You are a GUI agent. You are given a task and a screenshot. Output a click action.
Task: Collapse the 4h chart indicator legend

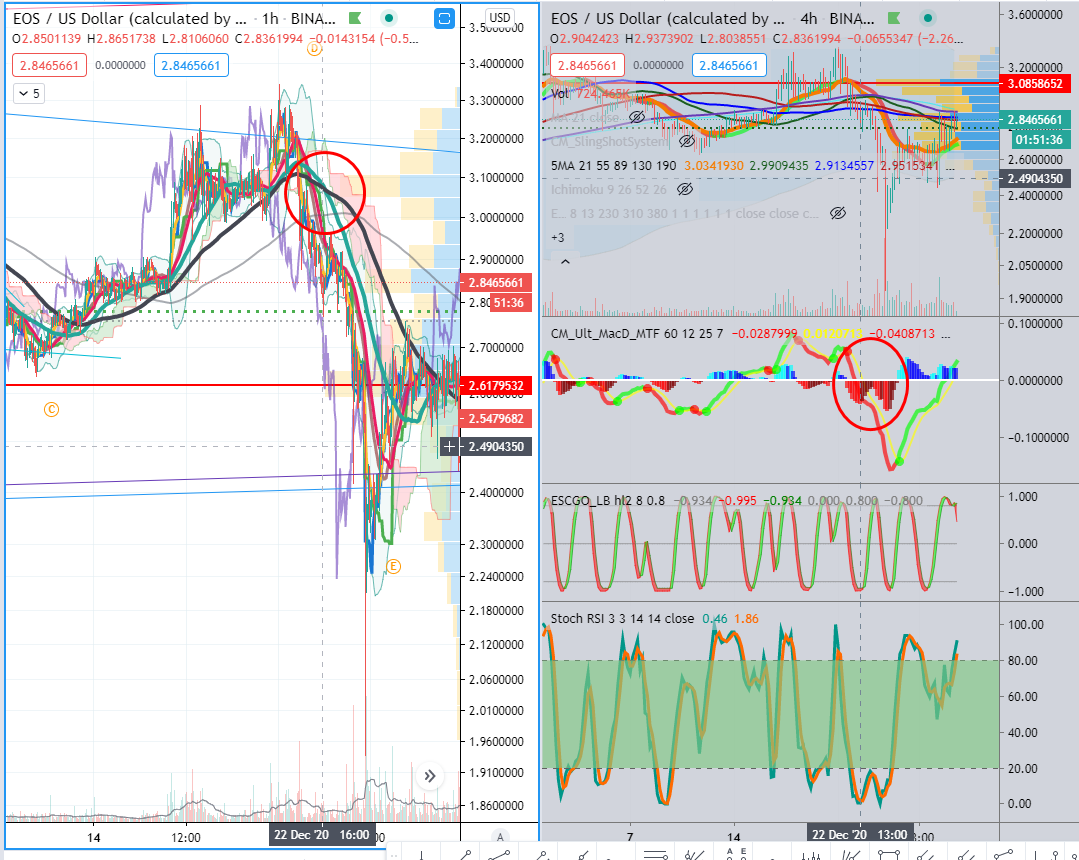[565, 262]
